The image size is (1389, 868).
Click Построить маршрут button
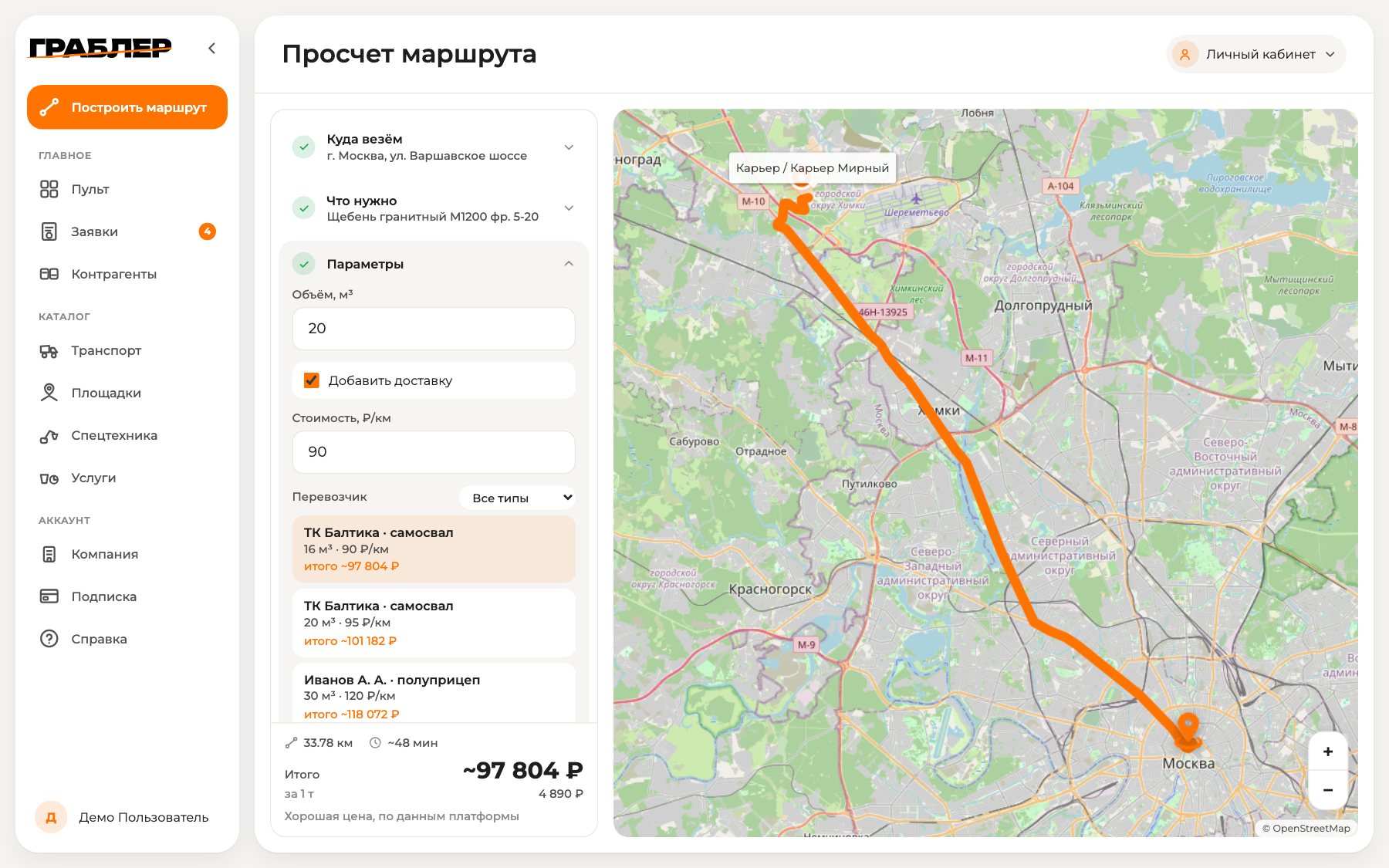(127, 107)
